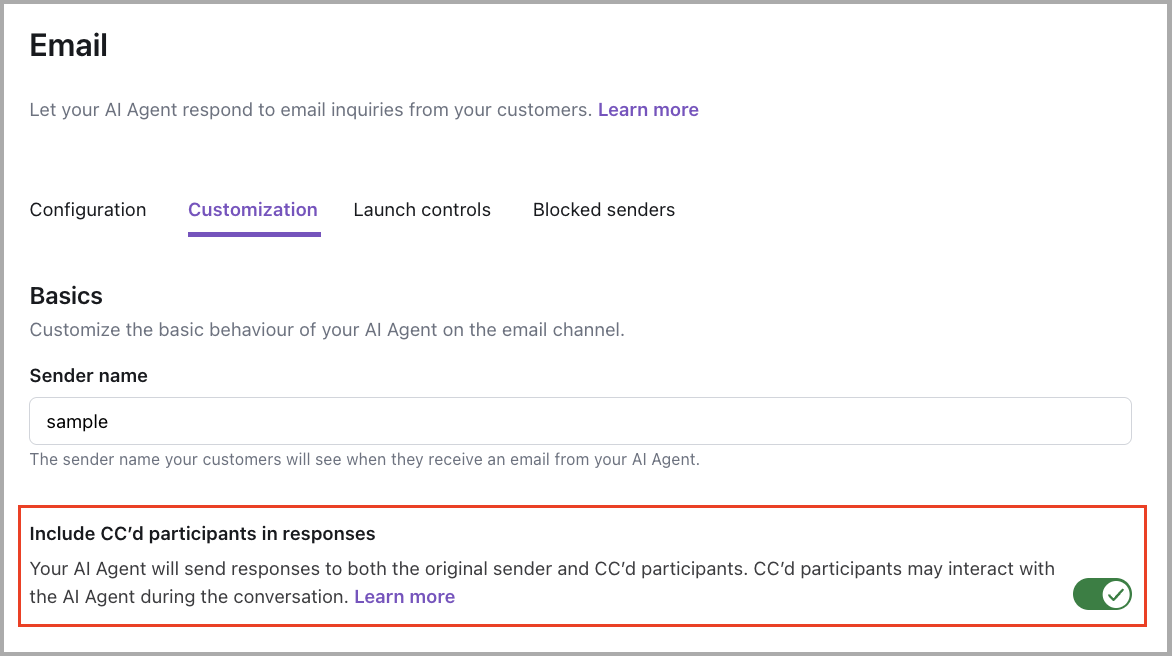Click Learn more about CC'd participants

[404, 596]
